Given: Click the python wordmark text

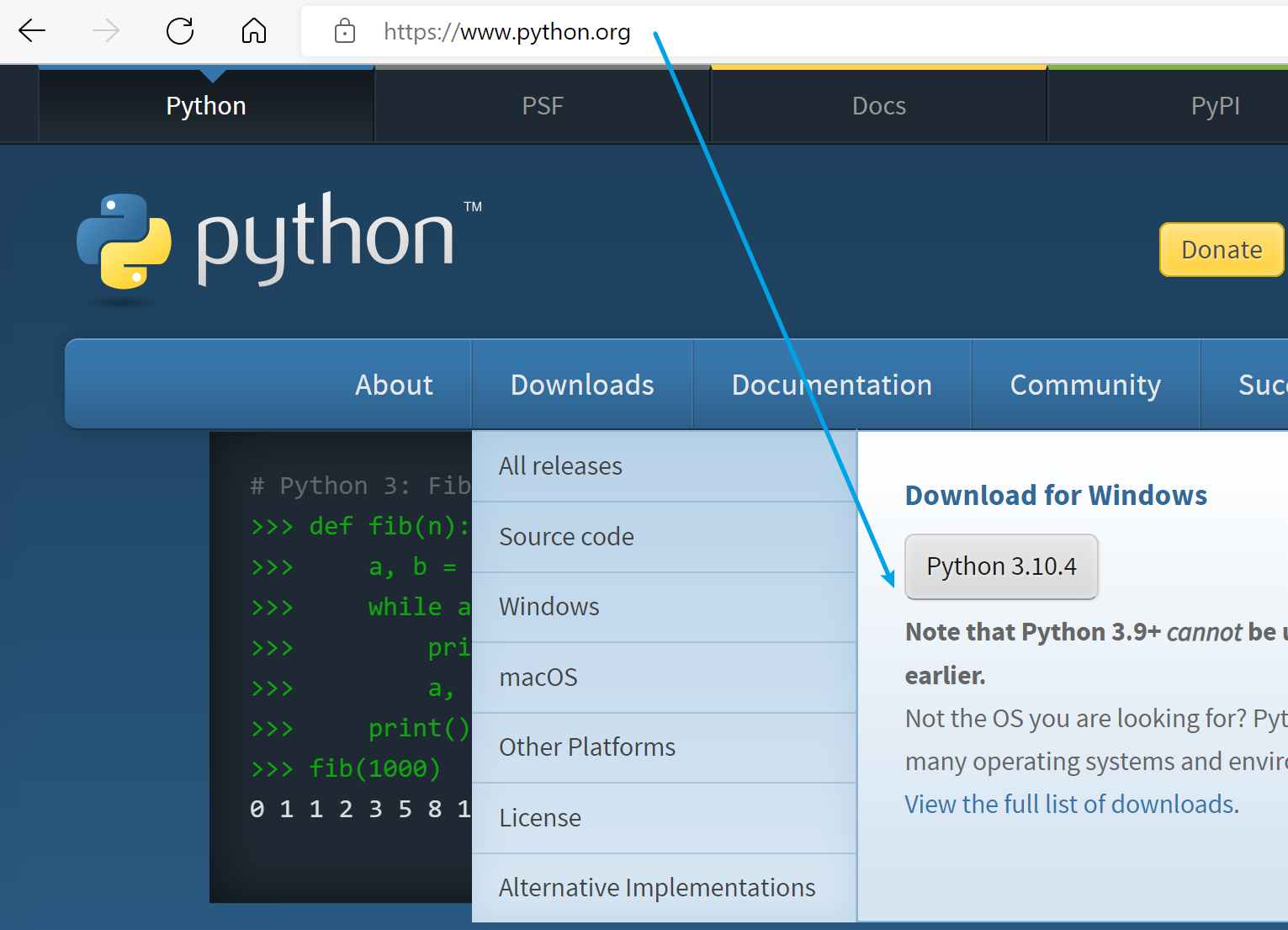Looking at the screenshot, I should click(326, 238).
